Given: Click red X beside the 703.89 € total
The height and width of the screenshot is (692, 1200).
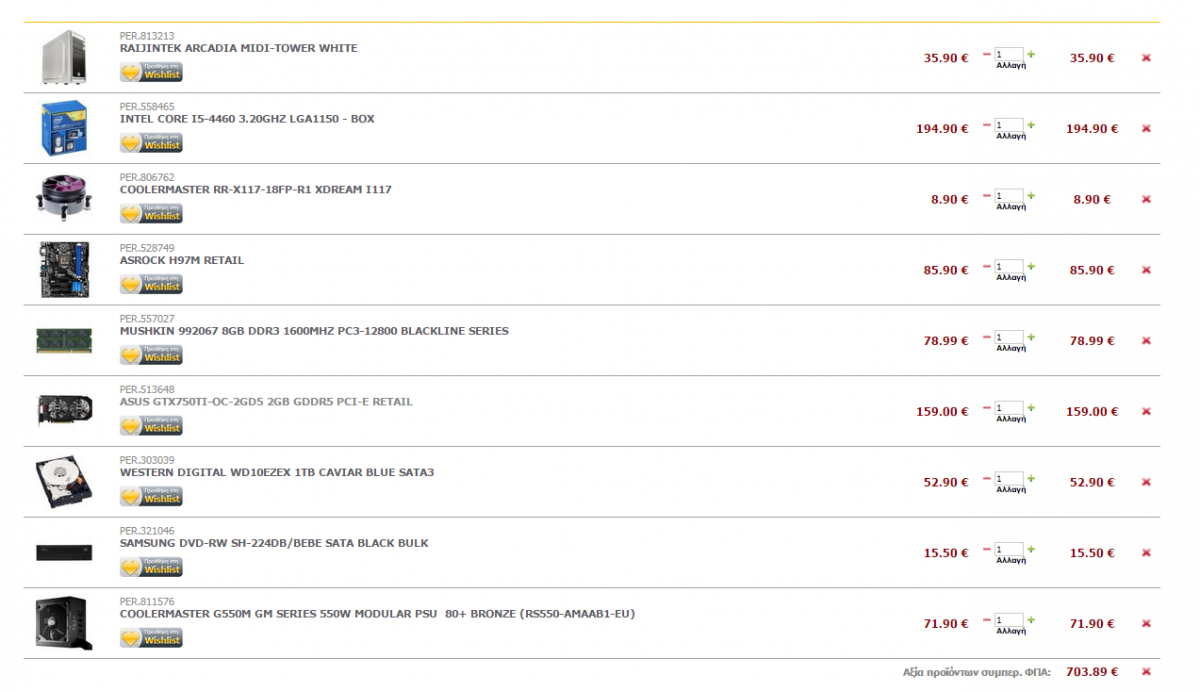Looking at the screenshot, I should pyautogui.click(x=1146, y=672).
